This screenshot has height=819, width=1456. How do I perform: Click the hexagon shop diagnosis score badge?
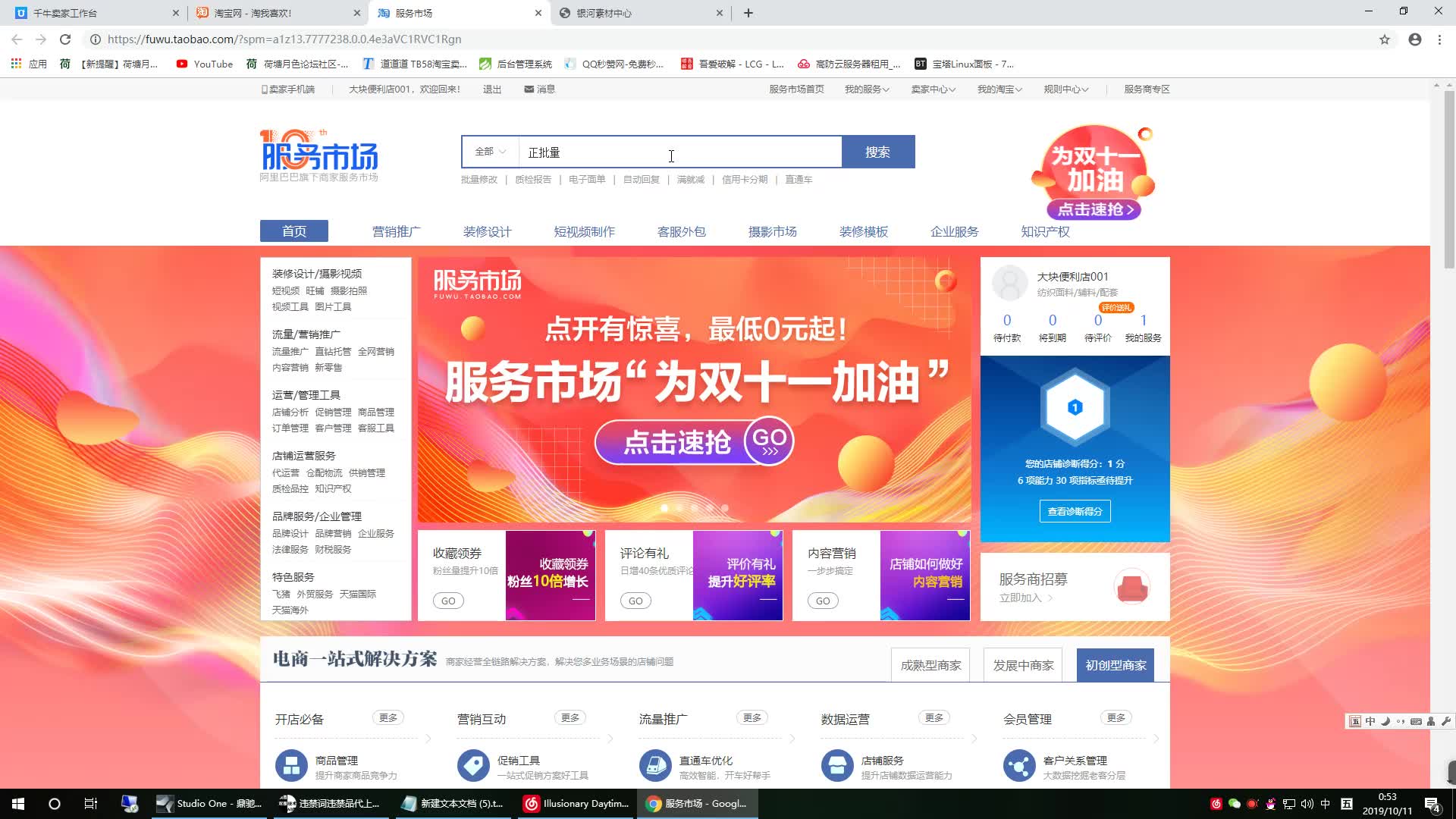tap(1075, 407)
